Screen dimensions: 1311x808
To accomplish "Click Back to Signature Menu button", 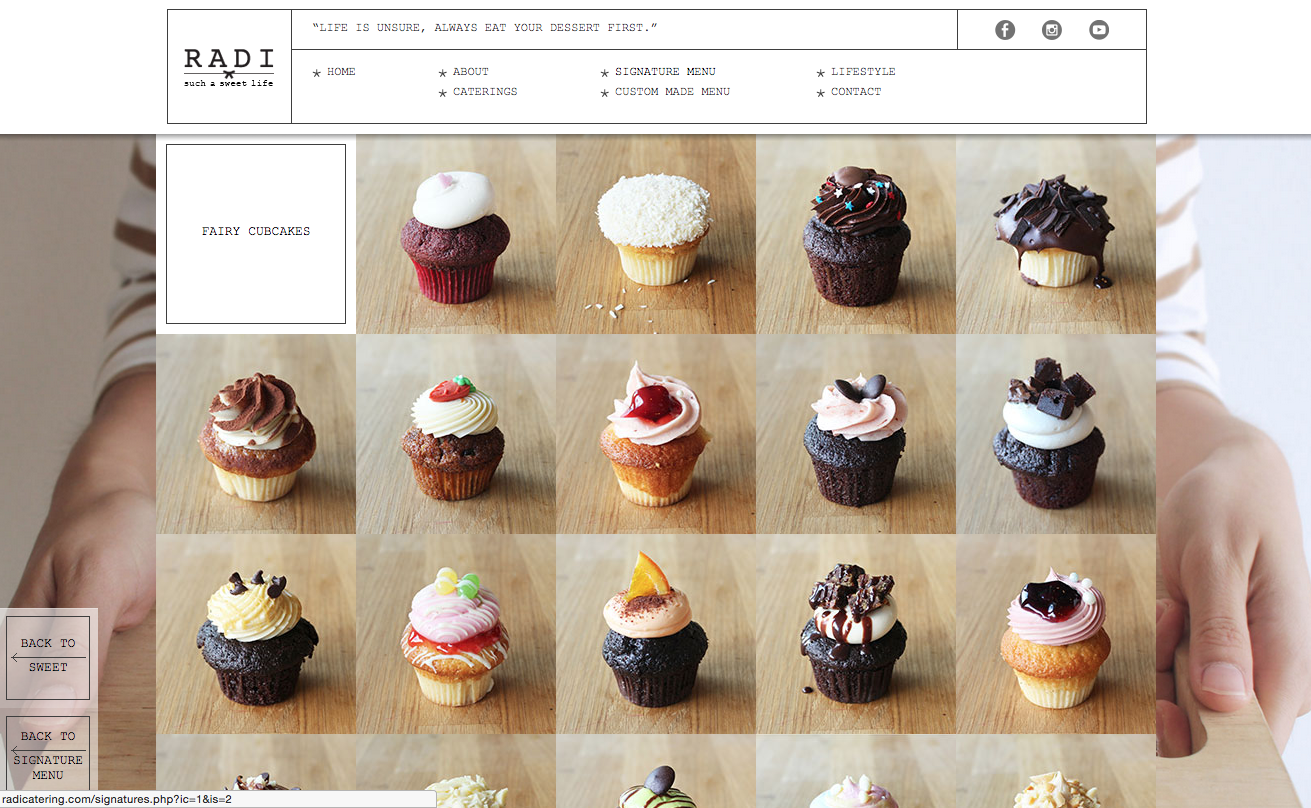I will 48,756.
